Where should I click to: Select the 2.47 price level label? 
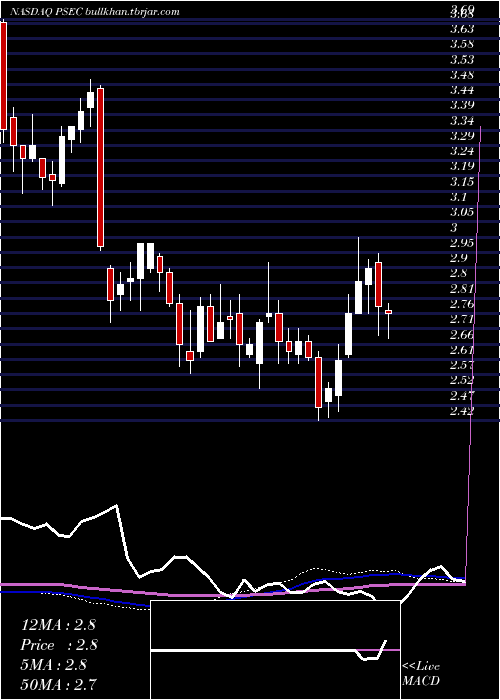point(462,396)
